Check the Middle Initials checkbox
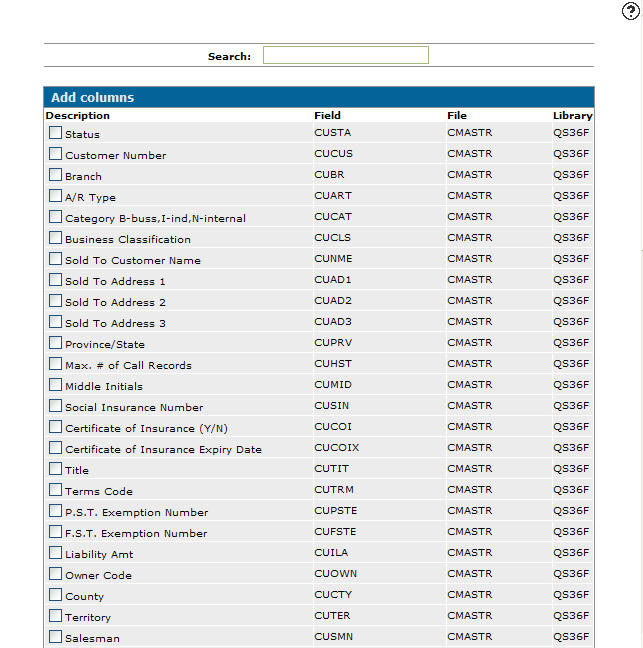The image size is (643, 648). tap(55, 385)
